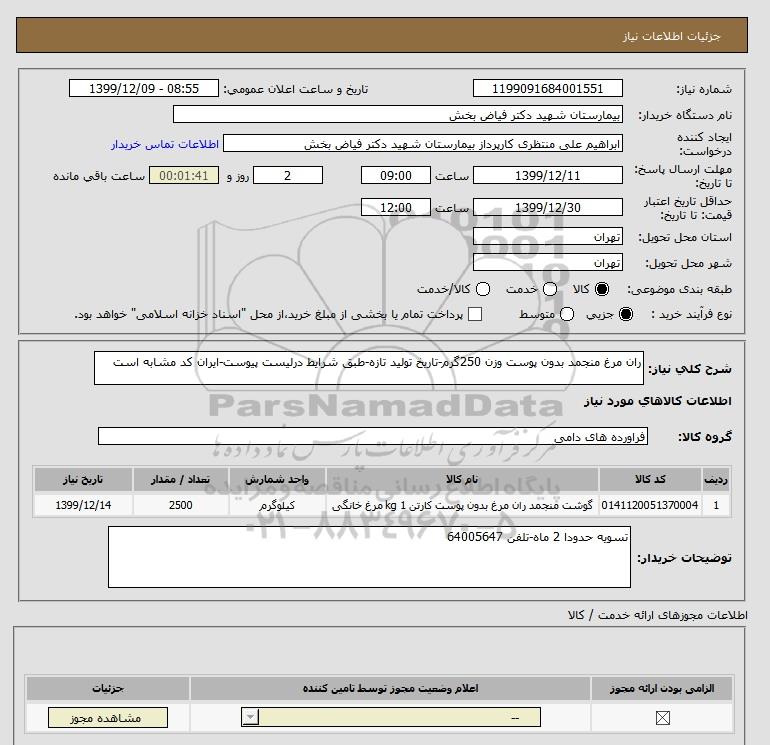Click تعداد / مقدار column header
This screenshot has width=770, height=745.
180,479
